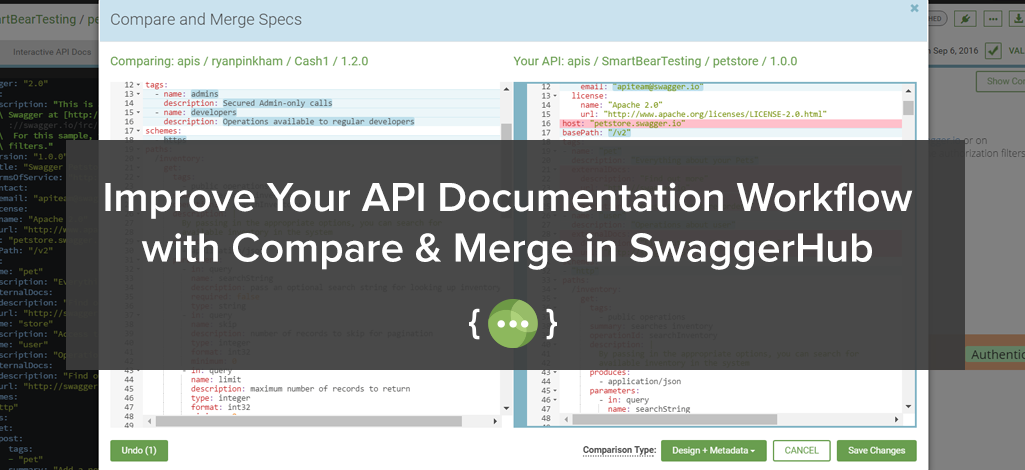Click the Comparing: apis / ryanpinkham / Cash1 heading
This screenshot has width=1025, height=470.
[x=239, y=61]
